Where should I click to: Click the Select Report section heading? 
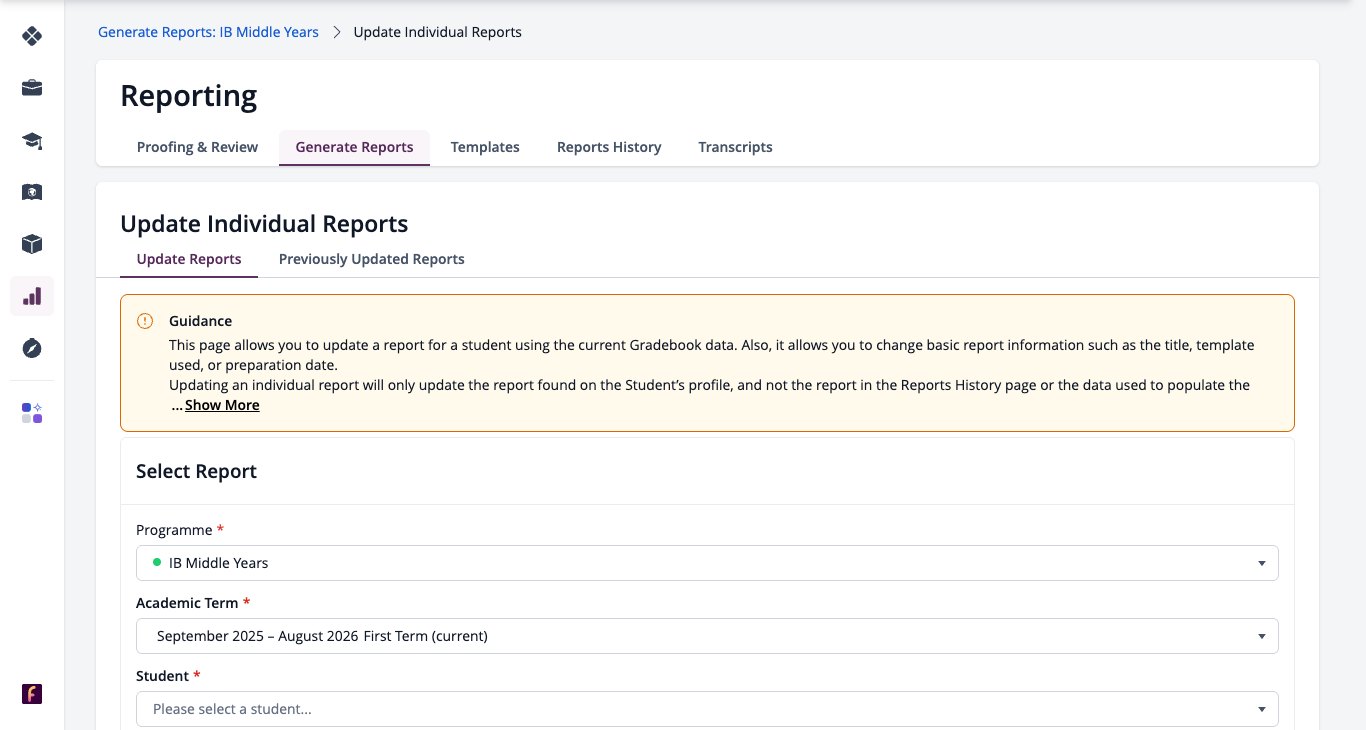tap(196, 471)
